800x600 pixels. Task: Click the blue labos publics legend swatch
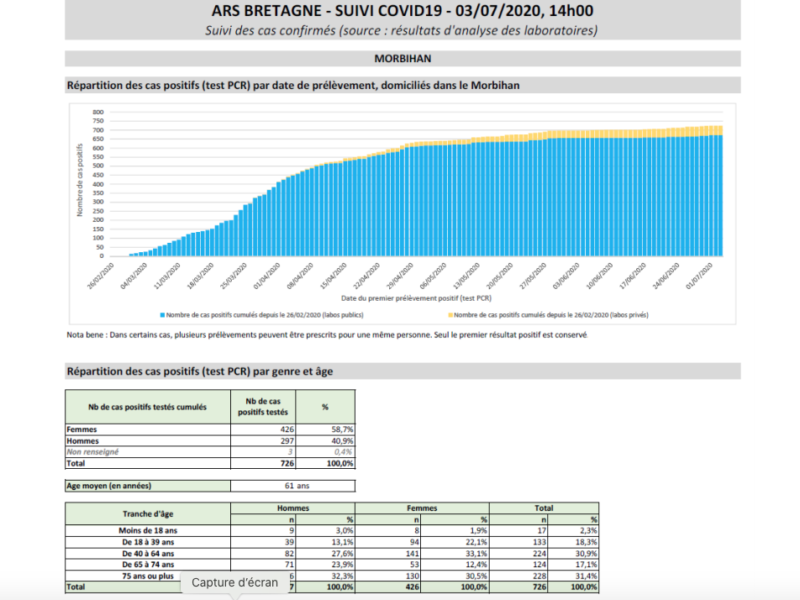click(x=163, y=315)
